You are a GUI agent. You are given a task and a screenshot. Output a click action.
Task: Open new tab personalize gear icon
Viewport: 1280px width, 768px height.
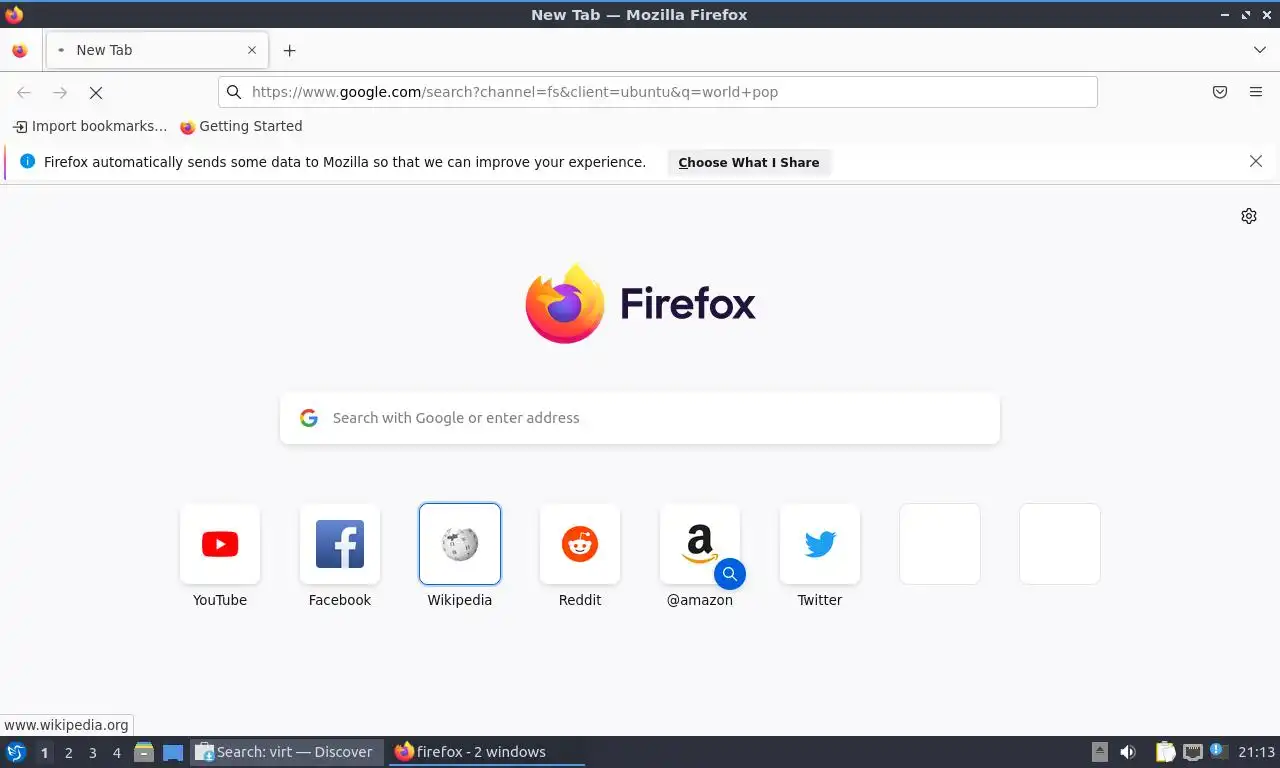point(1249,216)
